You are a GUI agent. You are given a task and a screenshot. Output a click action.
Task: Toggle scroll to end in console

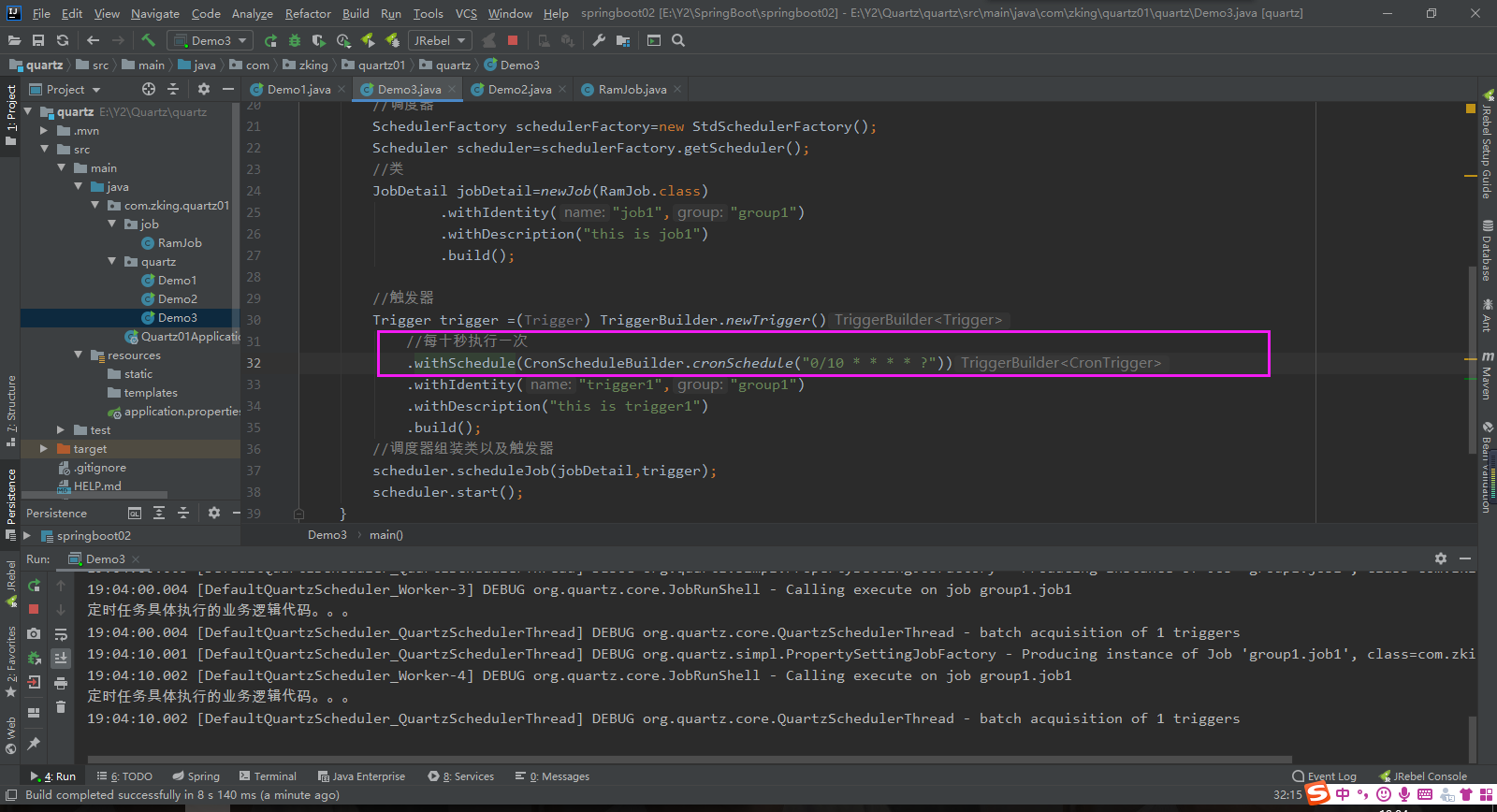click(61, 659)
